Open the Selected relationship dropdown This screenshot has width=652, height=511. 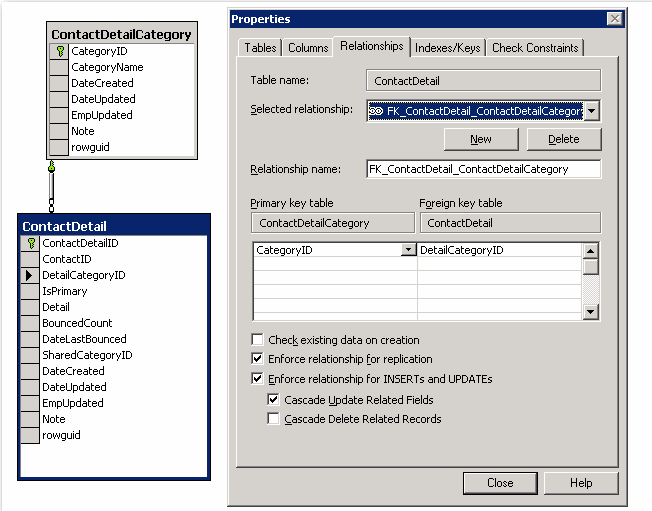pyautogui.click(x=591, y=110)
